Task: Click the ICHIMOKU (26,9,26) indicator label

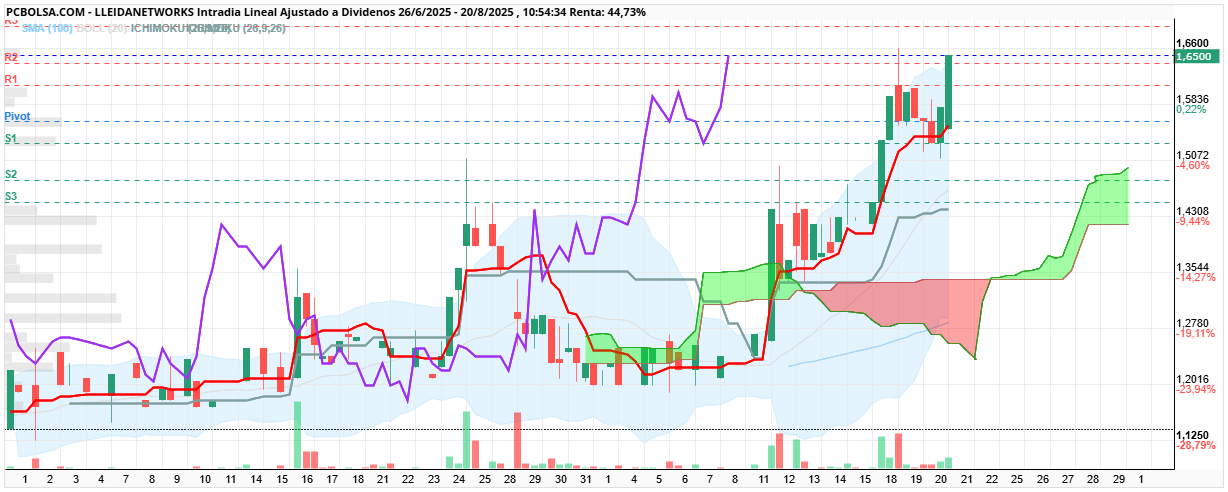Action: tap(208, 28)
